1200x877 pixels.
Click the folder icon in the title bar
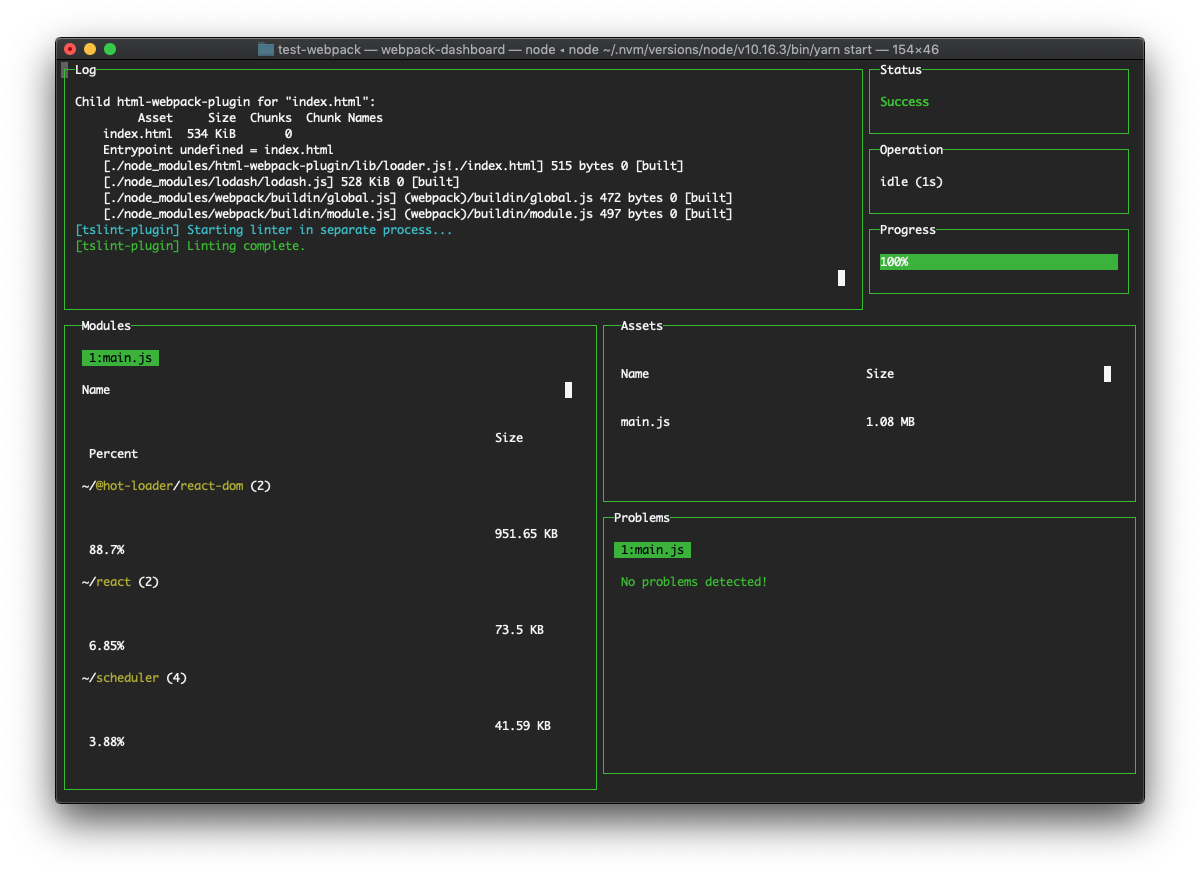[x=265, y=49]
